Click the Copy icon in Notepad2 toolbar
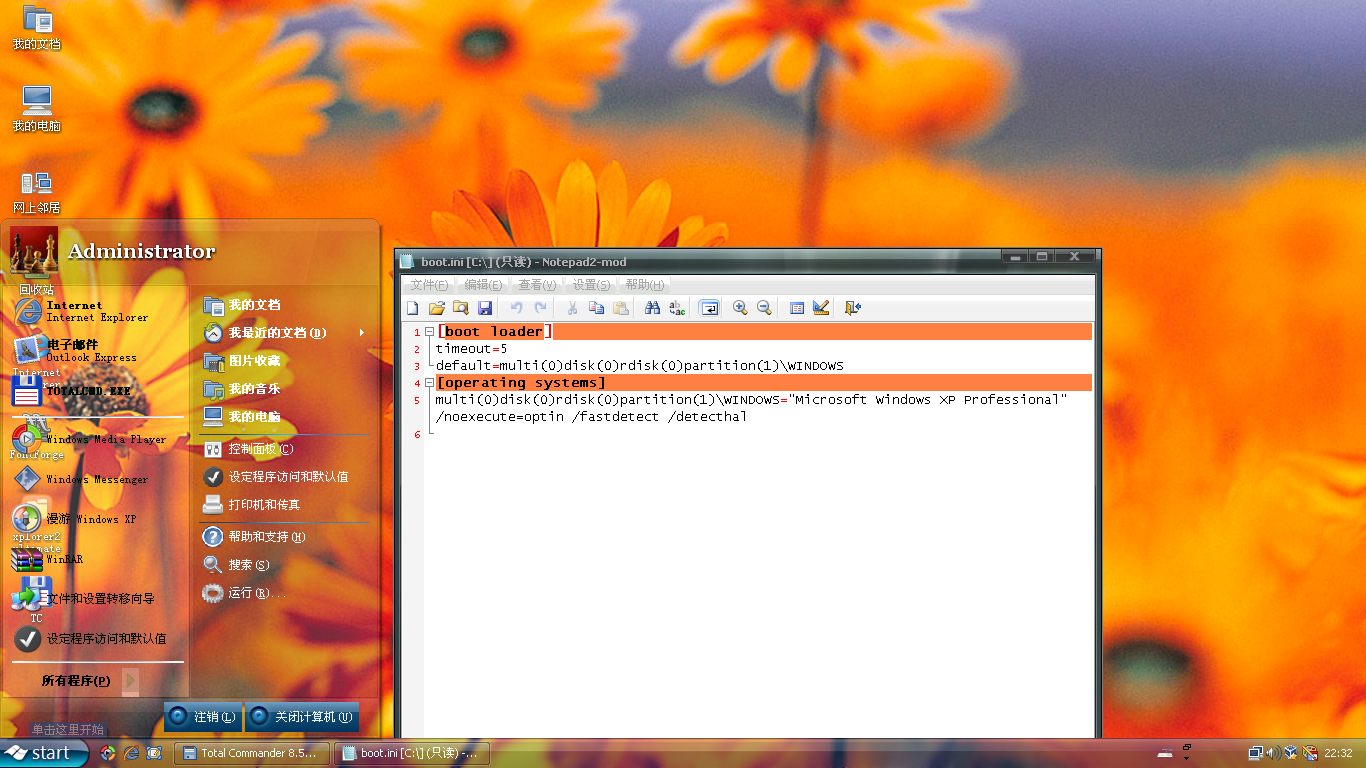 [596, 308]
